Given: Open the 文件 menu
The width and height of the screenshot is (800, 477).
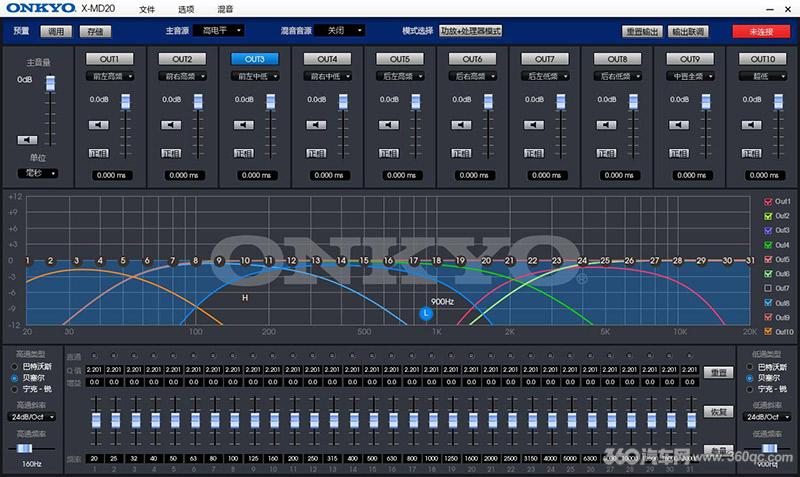Looking at the screenshot, I should pos(147,9).
